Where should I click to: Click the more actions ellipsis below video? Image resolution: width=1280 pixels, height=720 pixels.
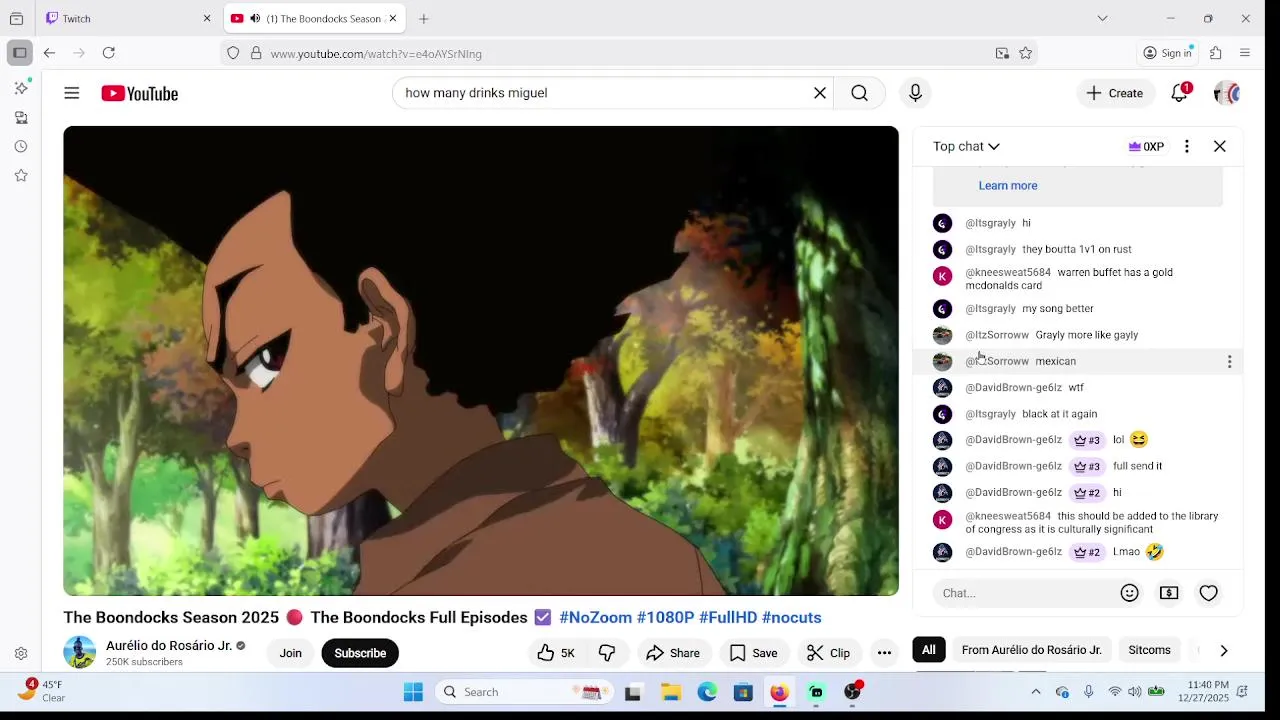click(x=884, y=653)
